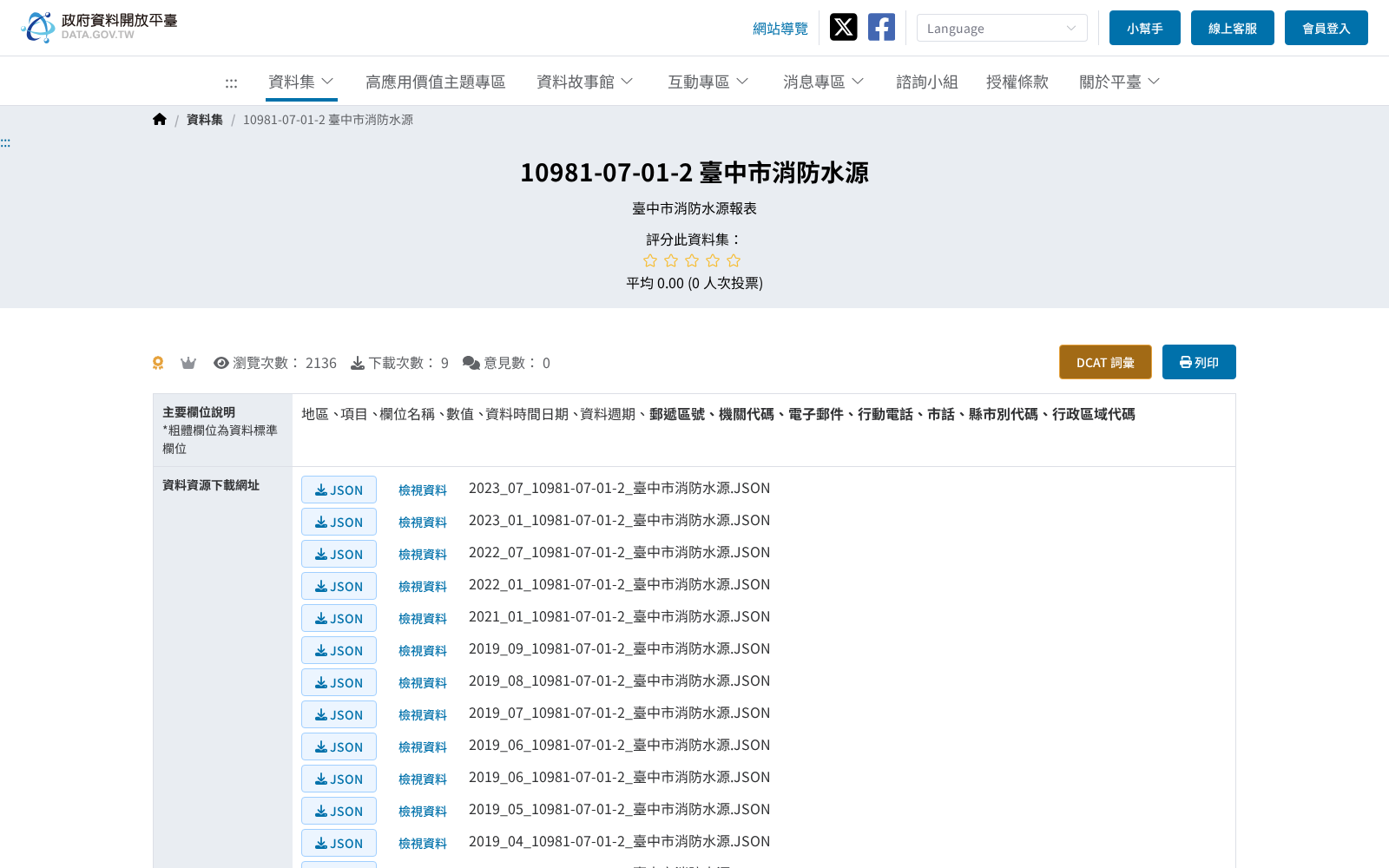The image size is (1389, 868).
Task: Click the second rating star
Action: [671, 260]
